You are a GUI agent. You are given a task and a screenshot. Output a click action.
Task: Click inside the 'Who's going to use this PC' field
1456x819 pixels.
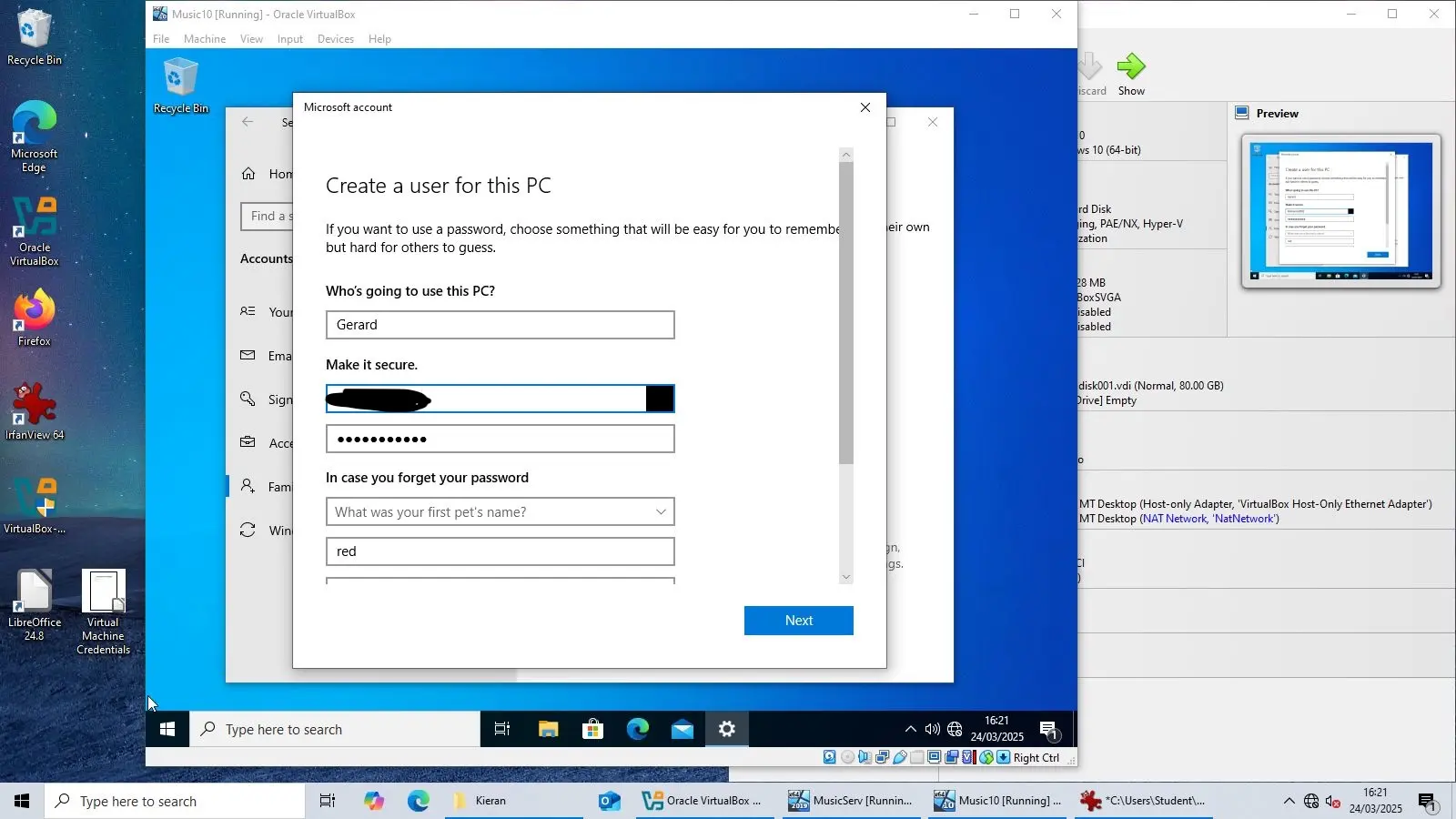point(499,325)
